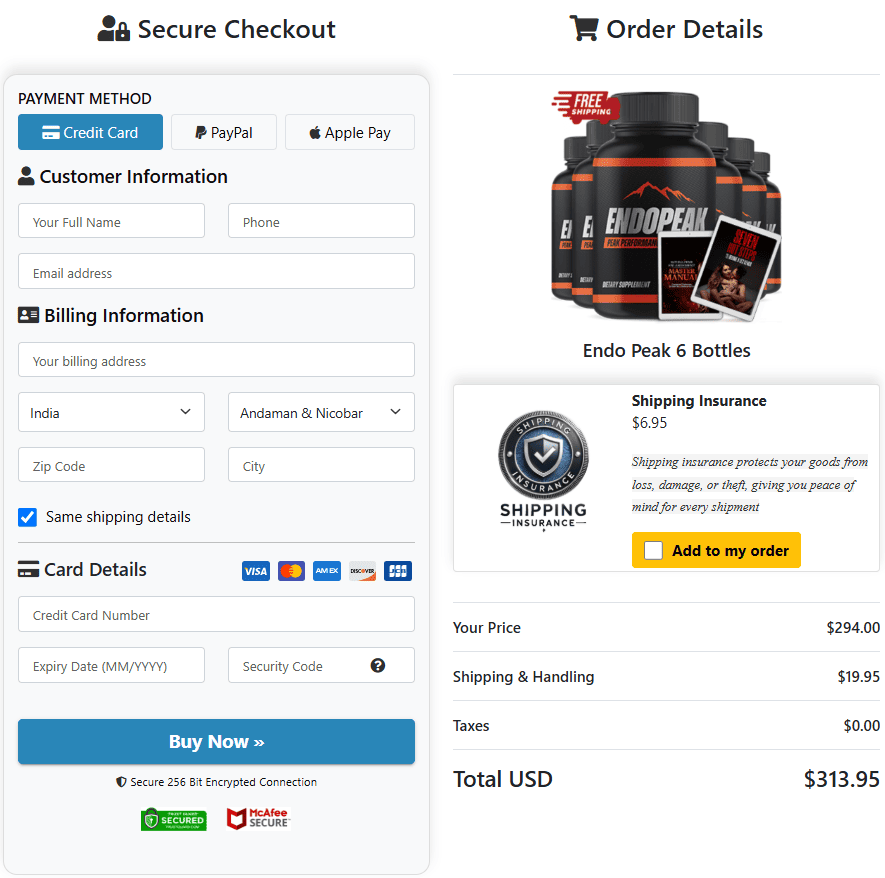Select Credit Card as payment method
The width and height of the screenshot is (885, 878).
90,131
